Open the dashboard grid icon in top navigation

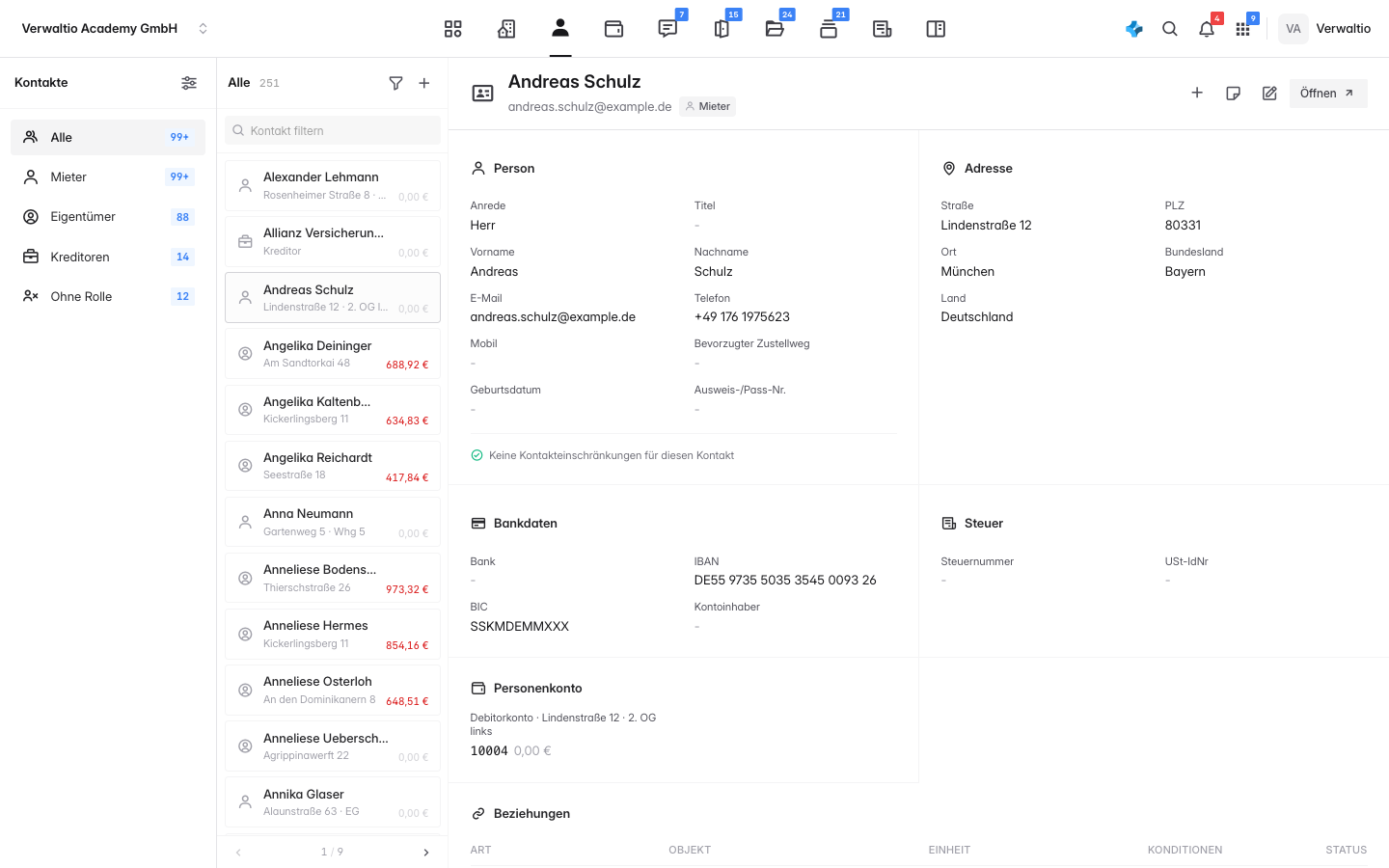pyautogui.click(x=452, y=29)
